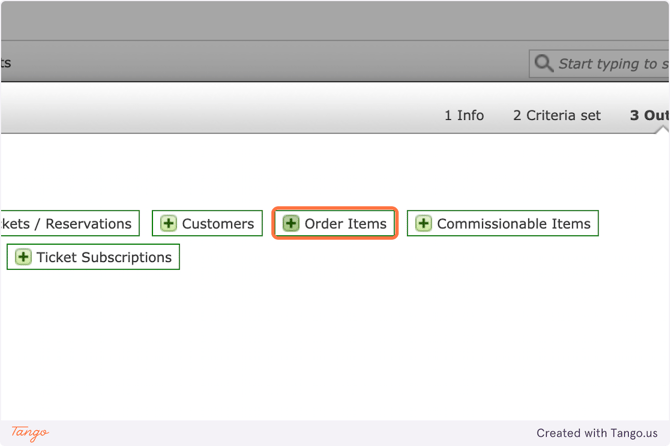Click the magnifying glass search icon

(x=544, y=63)
